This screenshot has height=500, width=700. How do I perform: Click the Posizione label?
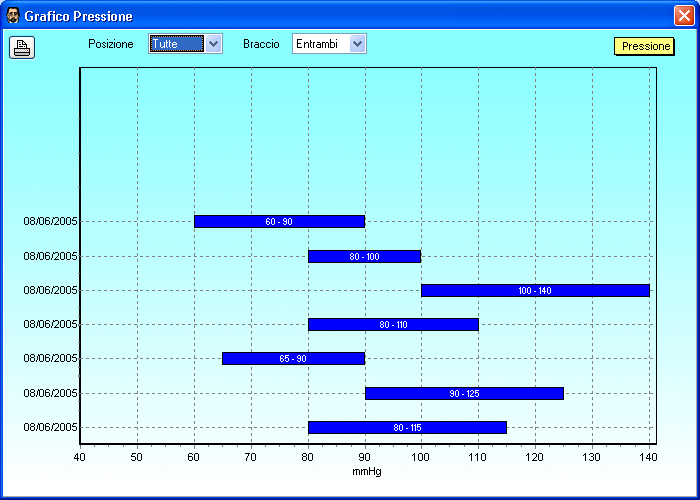click(x=111, y=44)
